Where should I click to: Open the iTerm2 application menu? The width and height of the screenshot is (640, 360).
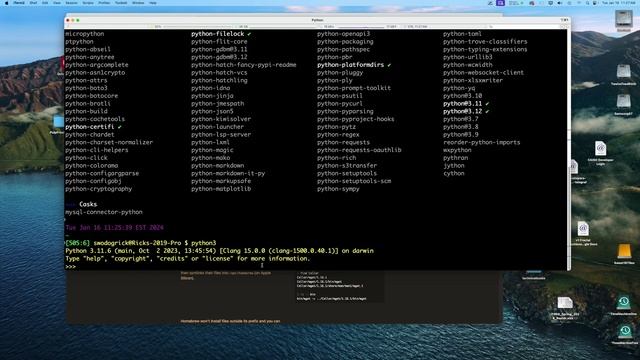(19, 3)
